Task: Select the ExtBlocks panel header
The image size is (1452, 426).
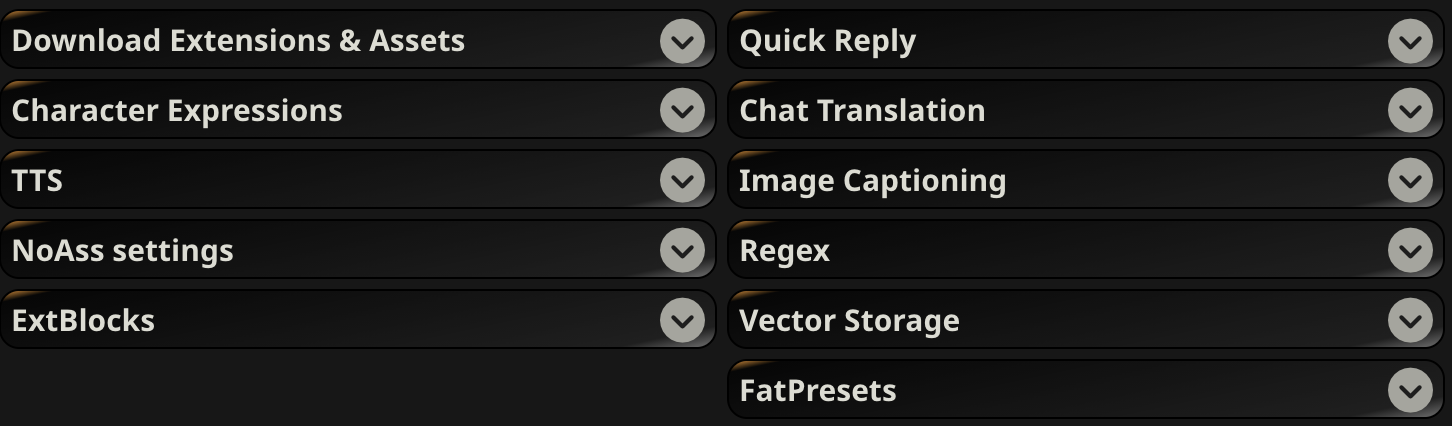Action: coord(83,321)
